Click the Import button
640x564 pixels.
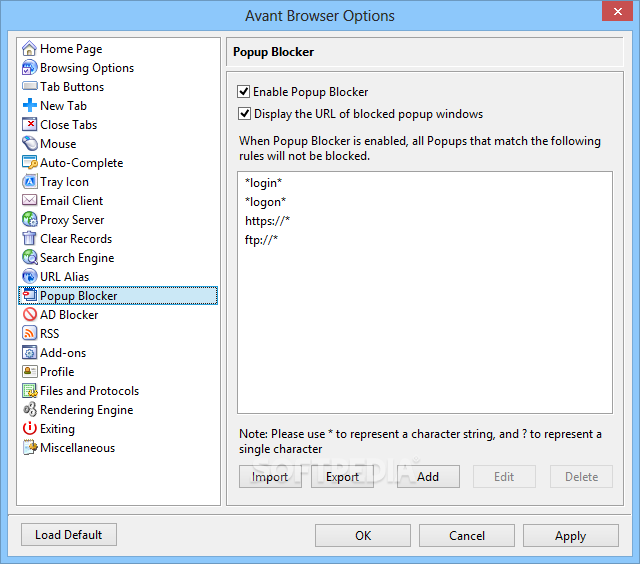click(270, 477)
